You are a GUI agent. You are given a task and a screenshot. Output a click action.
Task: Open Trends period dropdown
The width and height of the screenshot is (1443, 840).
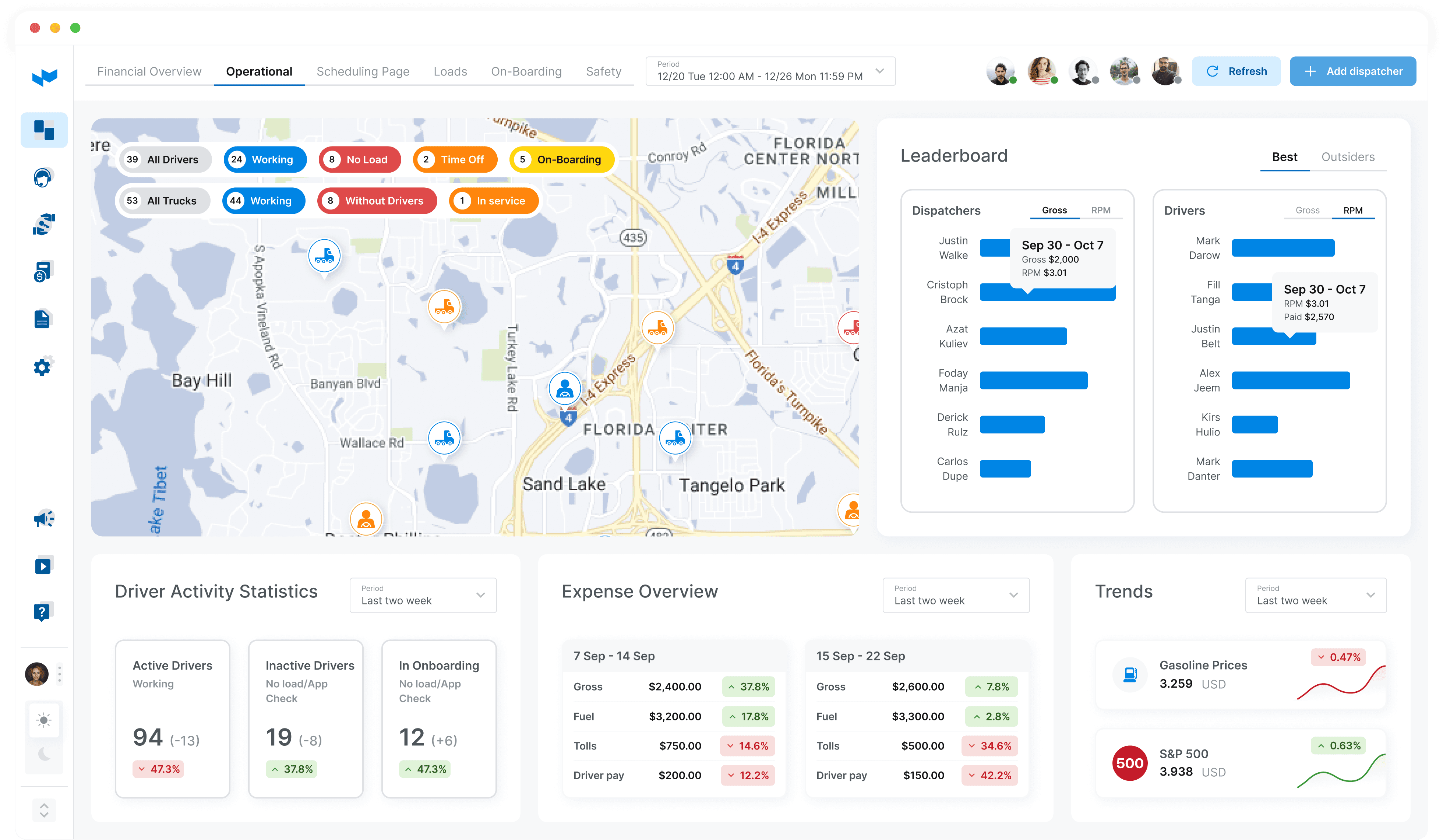1316,595
